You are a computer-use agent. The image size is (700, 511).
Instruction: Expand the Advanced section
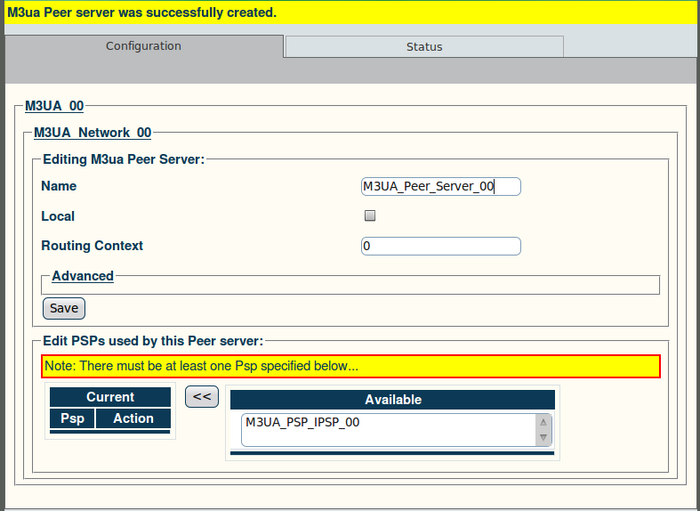point(83,276)
